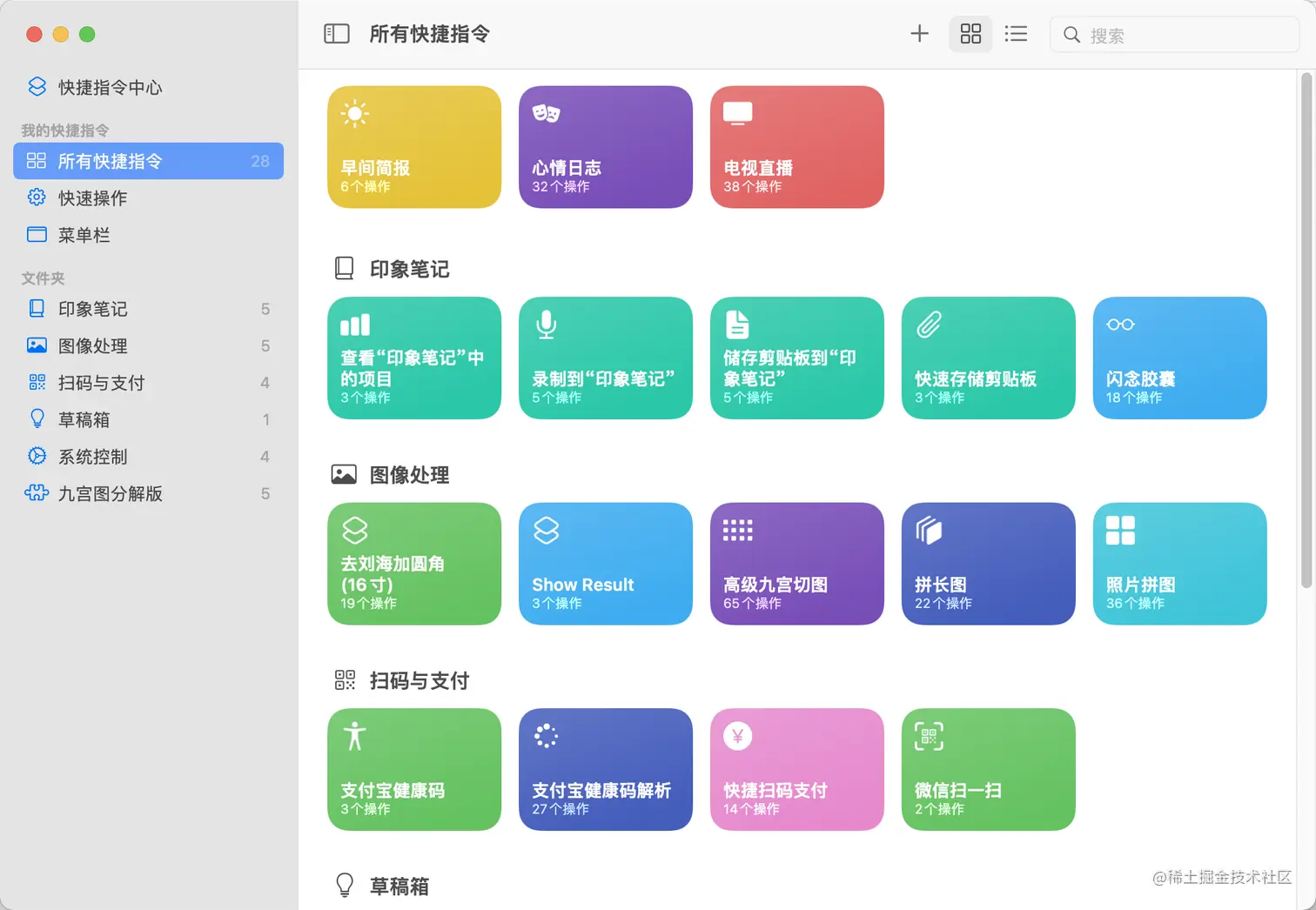Click the stacked pages icon on 拼长图
This screenshot has height=910, width=1316.
coord(929,531)
